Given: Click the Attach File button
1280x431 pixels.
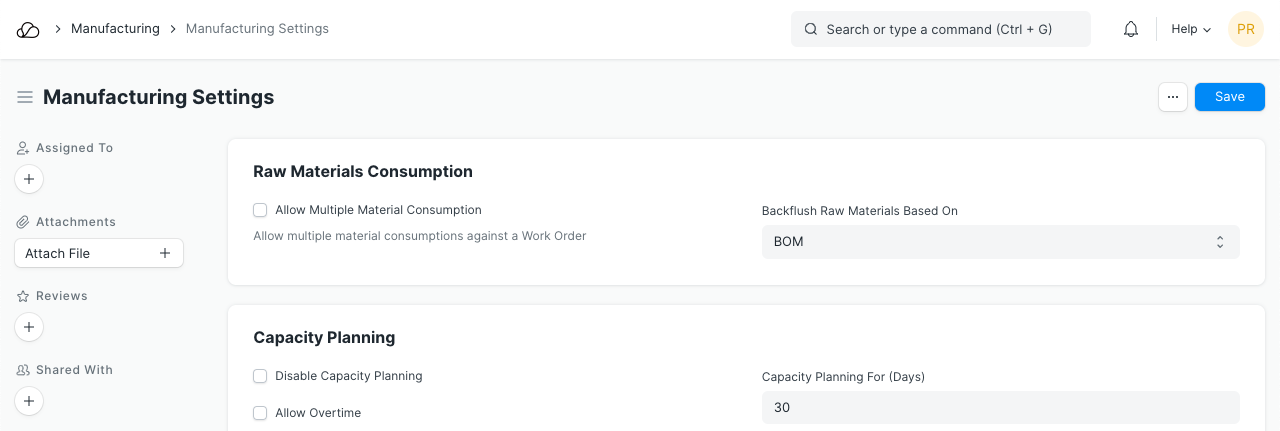Looking at the screenshot, I should (99, 253).
